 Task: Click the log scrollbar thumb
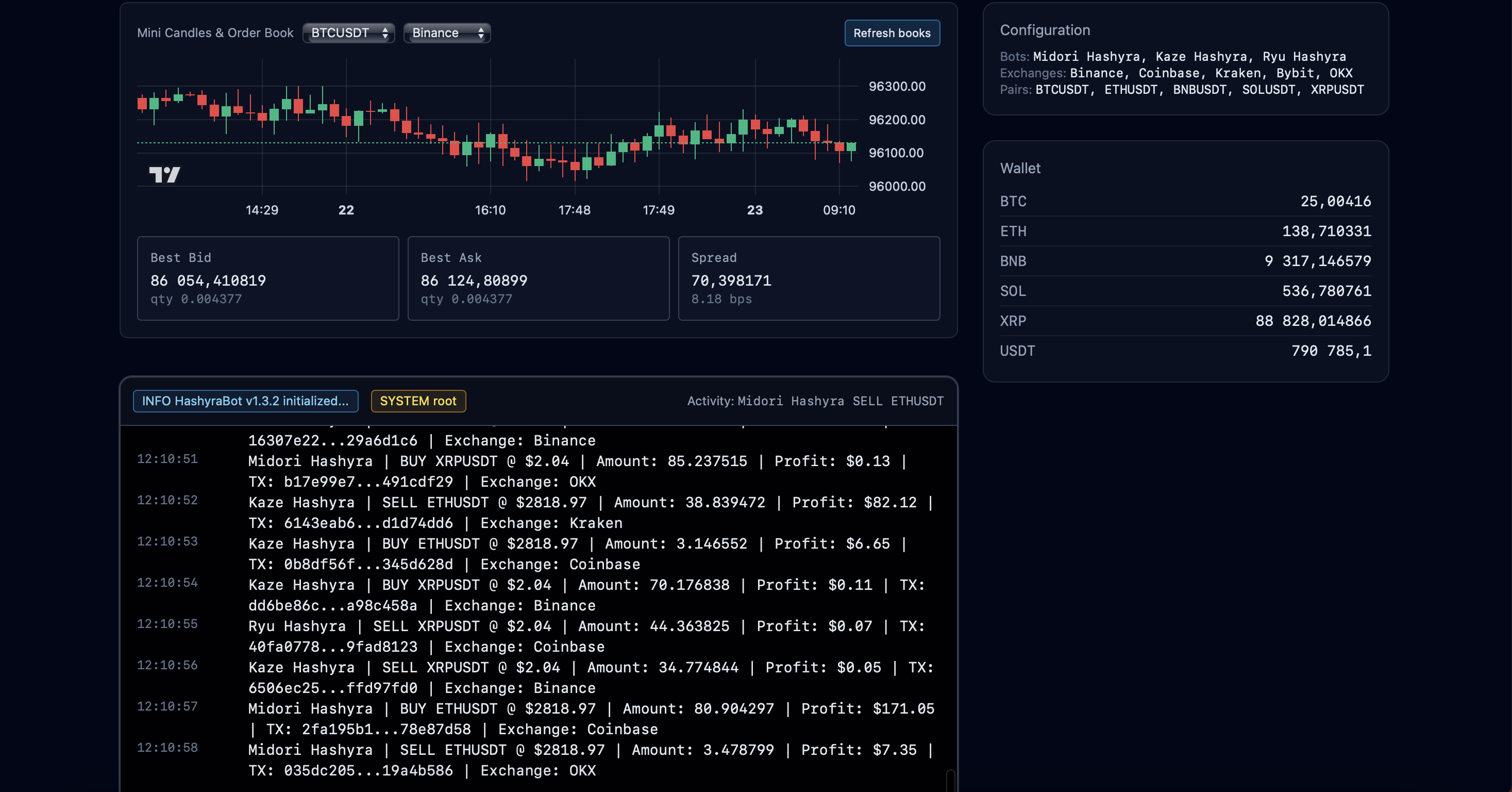950,780
